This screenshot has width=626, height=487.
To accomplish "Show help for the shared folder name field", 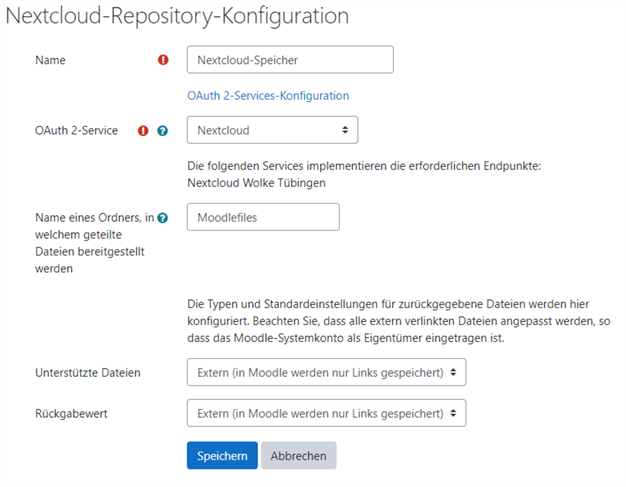I will (163, 217).
